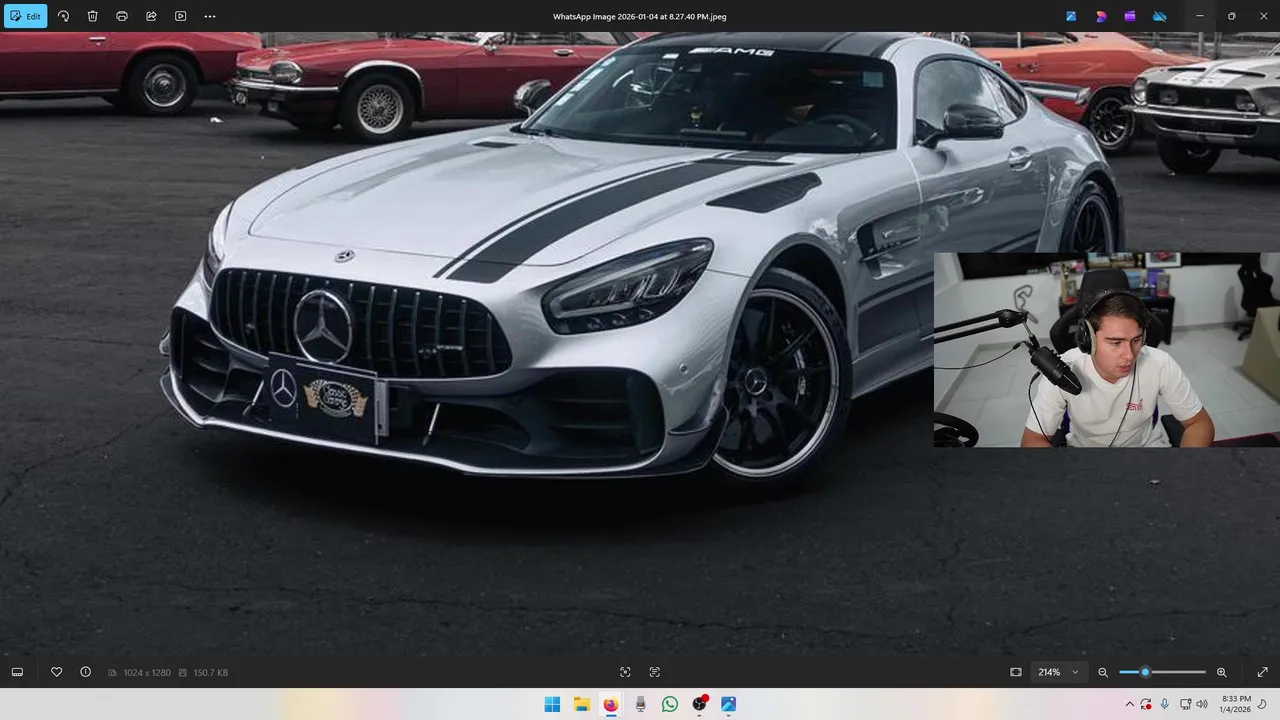The image size is (1280, 720).
Task: Activate the visual search scan icon
Action: 625,672
